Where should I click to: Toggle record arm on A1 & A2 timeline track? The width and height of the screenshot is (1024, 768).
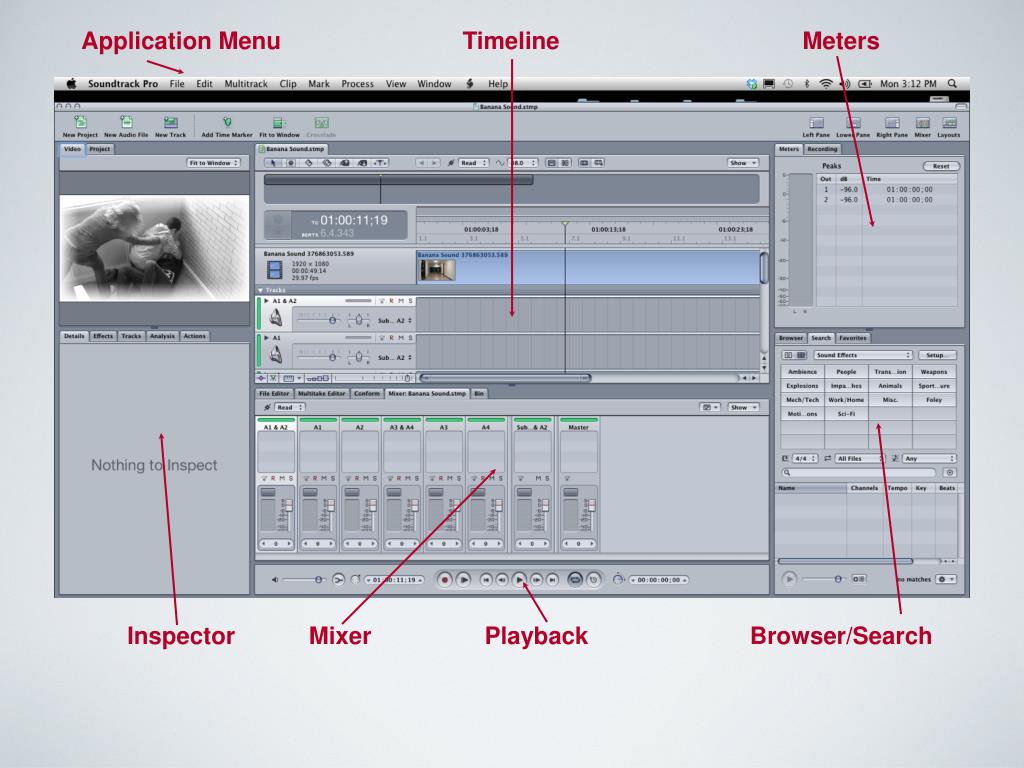392,301
